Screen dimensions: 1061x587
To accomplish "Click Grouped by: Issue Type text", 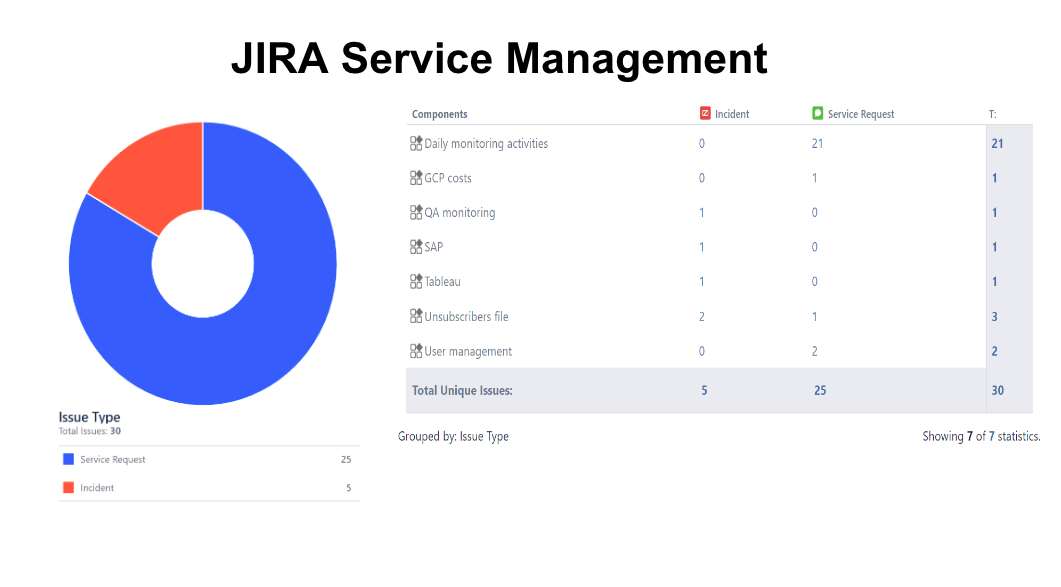I will 453,437.
